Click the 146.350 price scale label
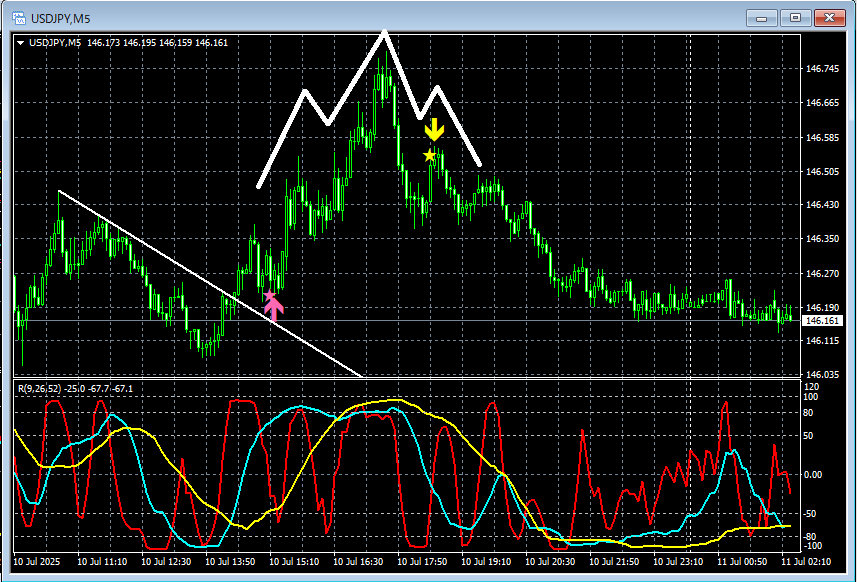 (x=822, y=239)
